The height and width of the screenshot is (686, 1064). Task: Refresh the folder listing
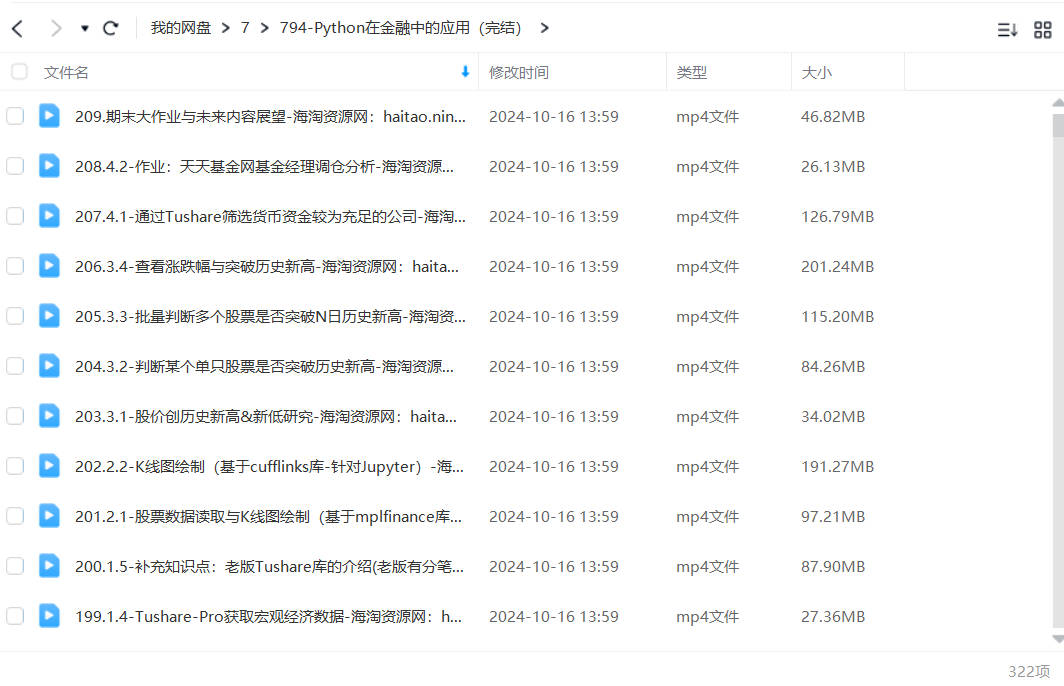(111, 28)
